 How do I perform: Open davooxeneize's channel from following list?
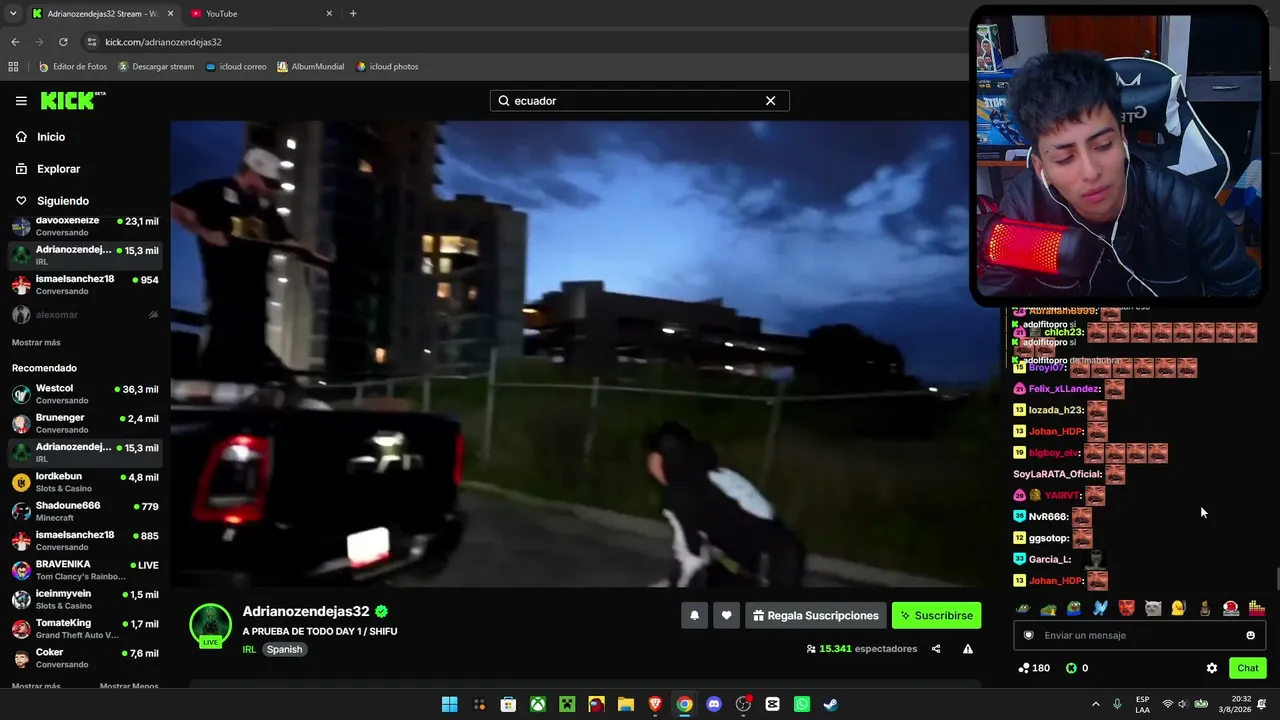click(85, 225)
